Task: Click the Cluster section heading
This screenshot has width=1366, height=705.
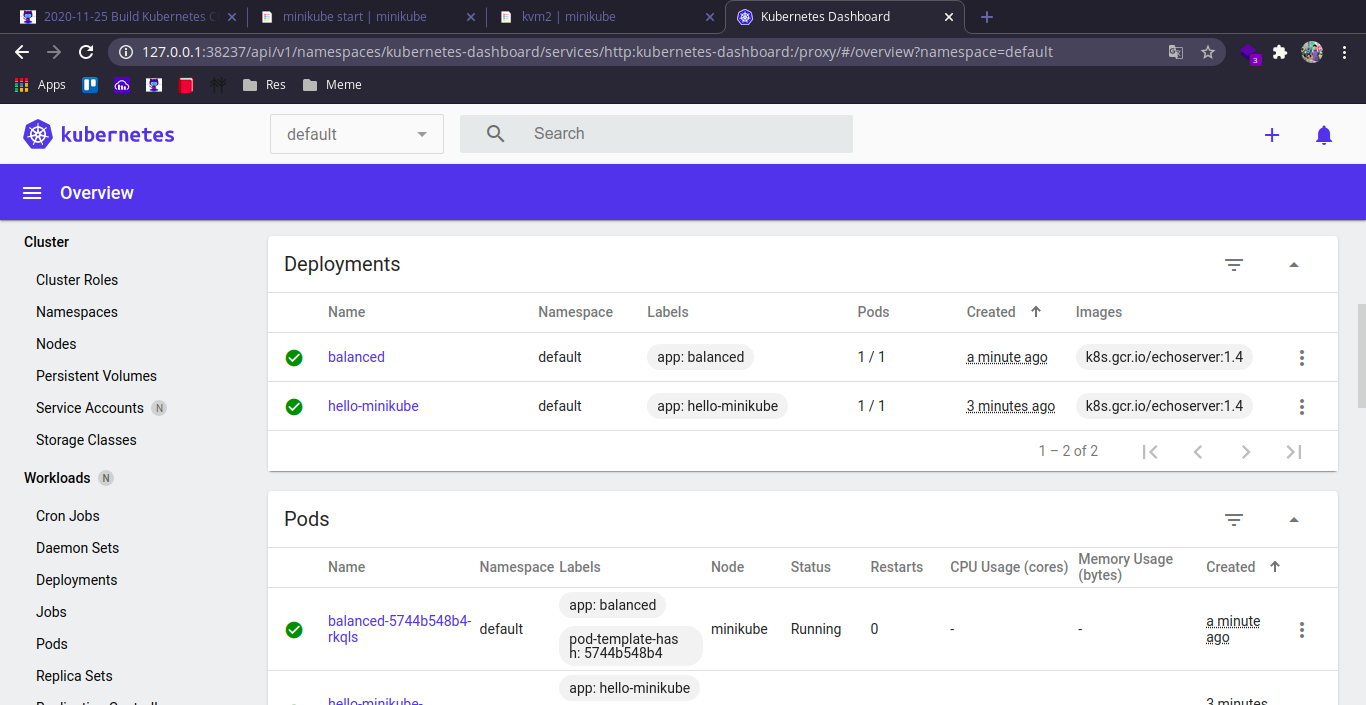Action: coord(46,242)
